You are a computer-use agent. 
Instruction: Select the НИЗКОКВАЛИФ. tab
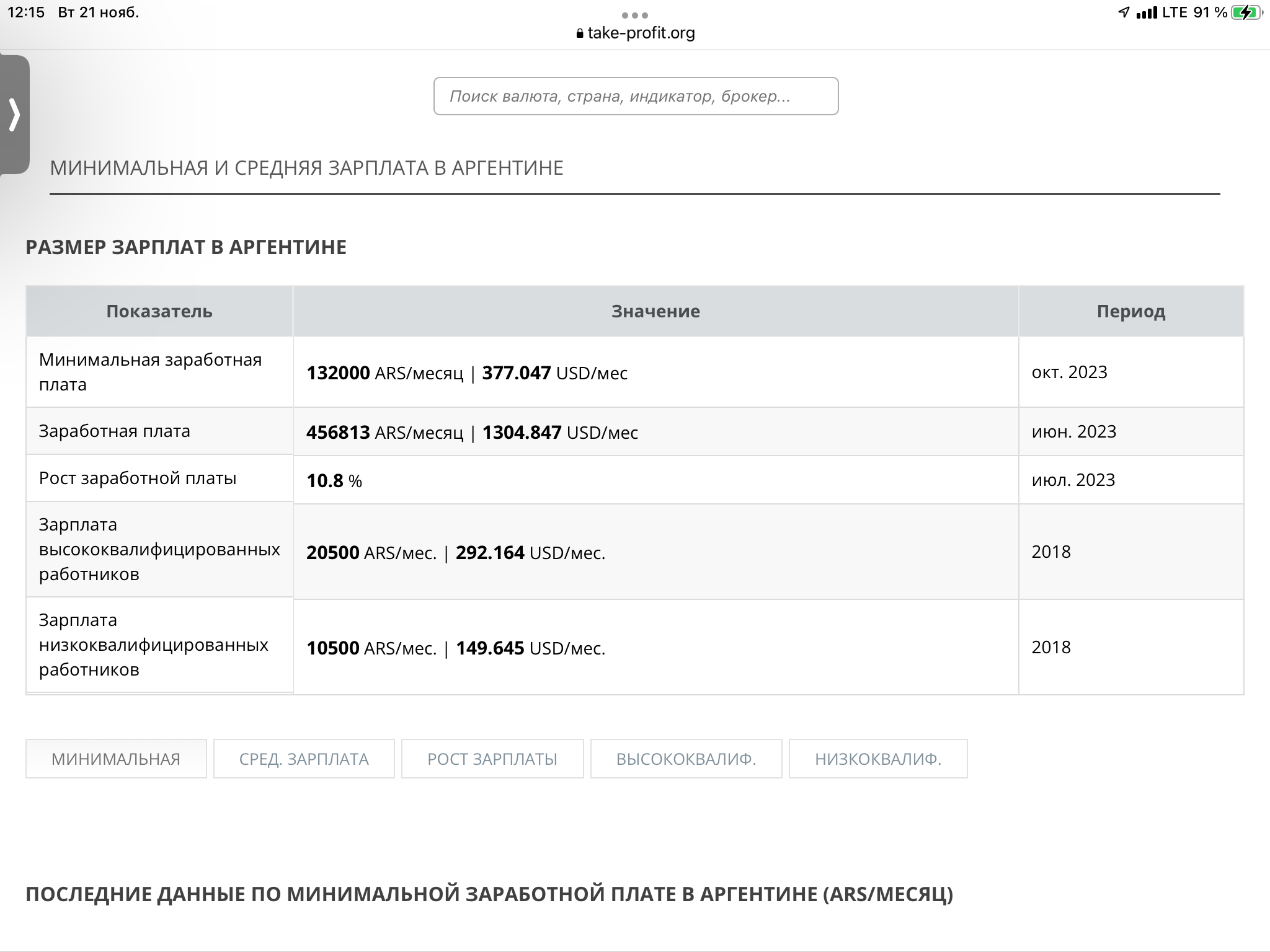click(878, 759)
